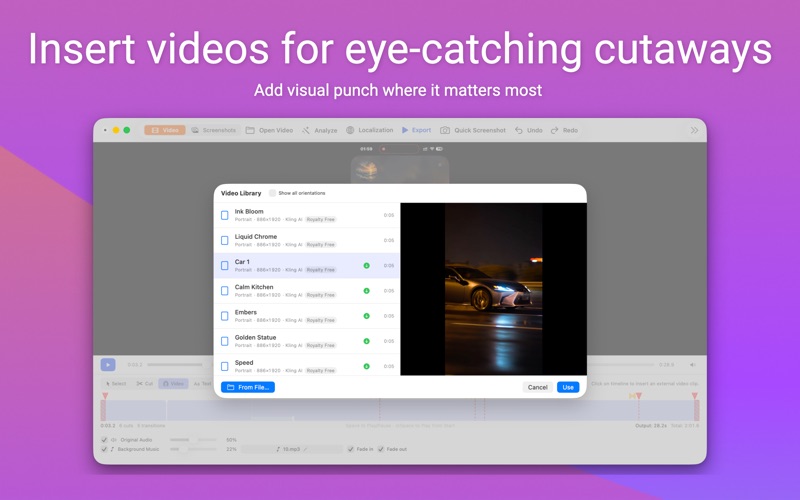Choose a video From File
800x500 pixels.
point(248,387)
